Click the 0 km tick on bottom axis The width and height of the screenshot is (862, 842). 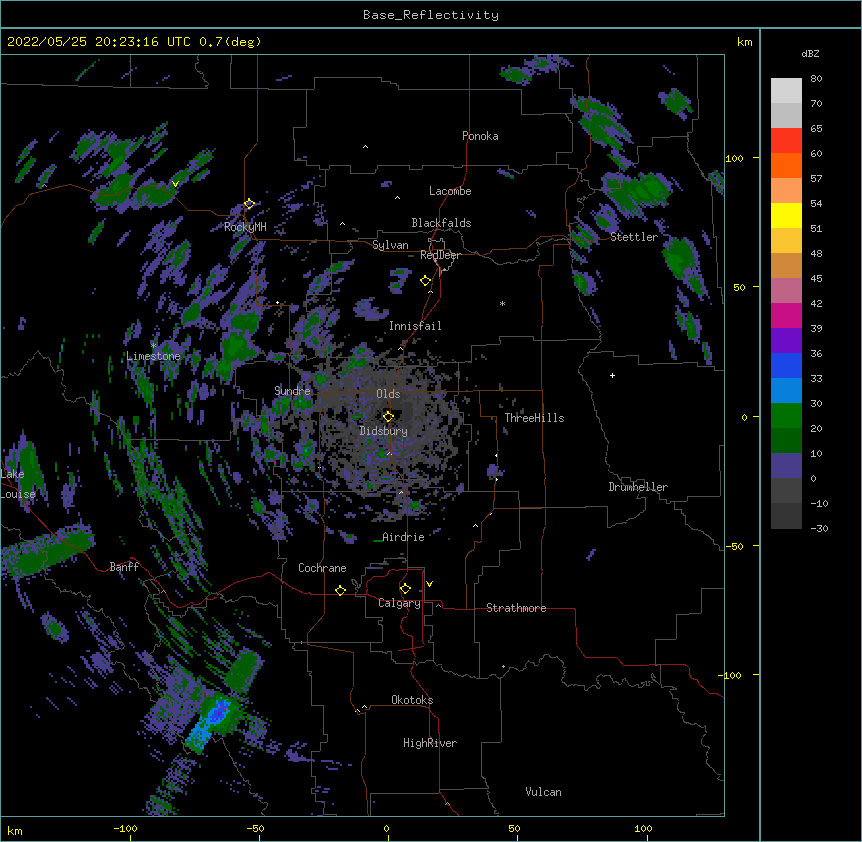(x=386, y=828)
